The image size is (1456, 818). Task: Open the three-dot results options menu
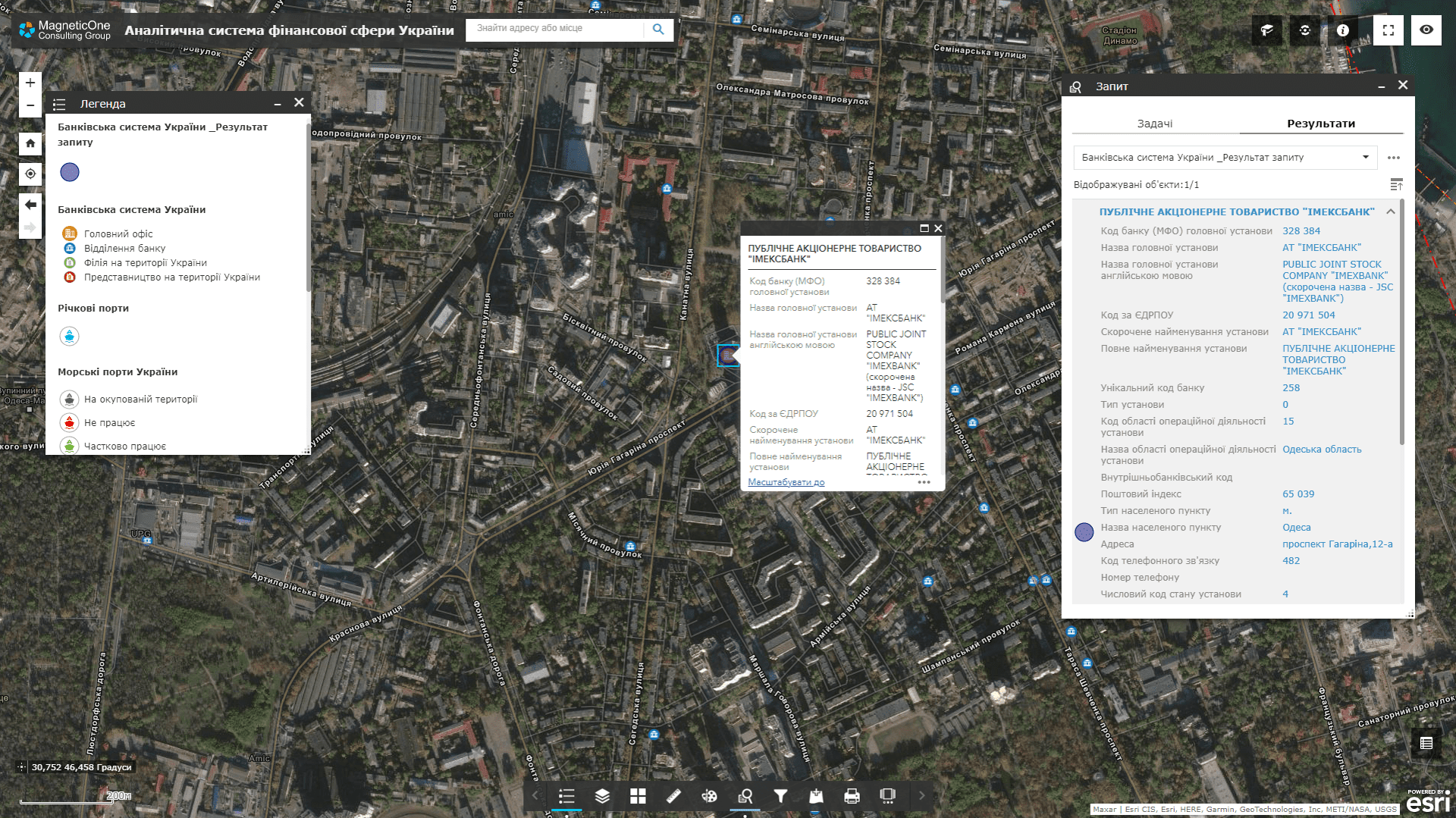(x=1394, y=158)
